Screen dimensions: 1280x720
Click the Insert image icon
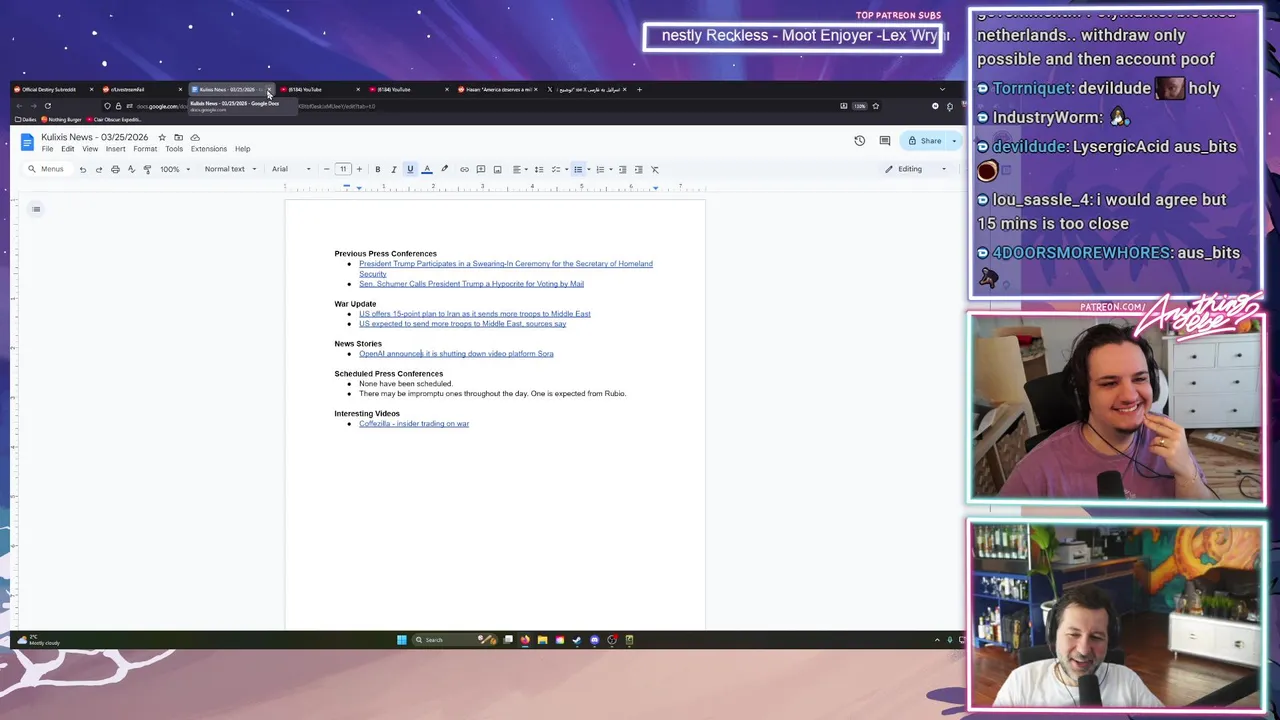(x=497, y=169)
